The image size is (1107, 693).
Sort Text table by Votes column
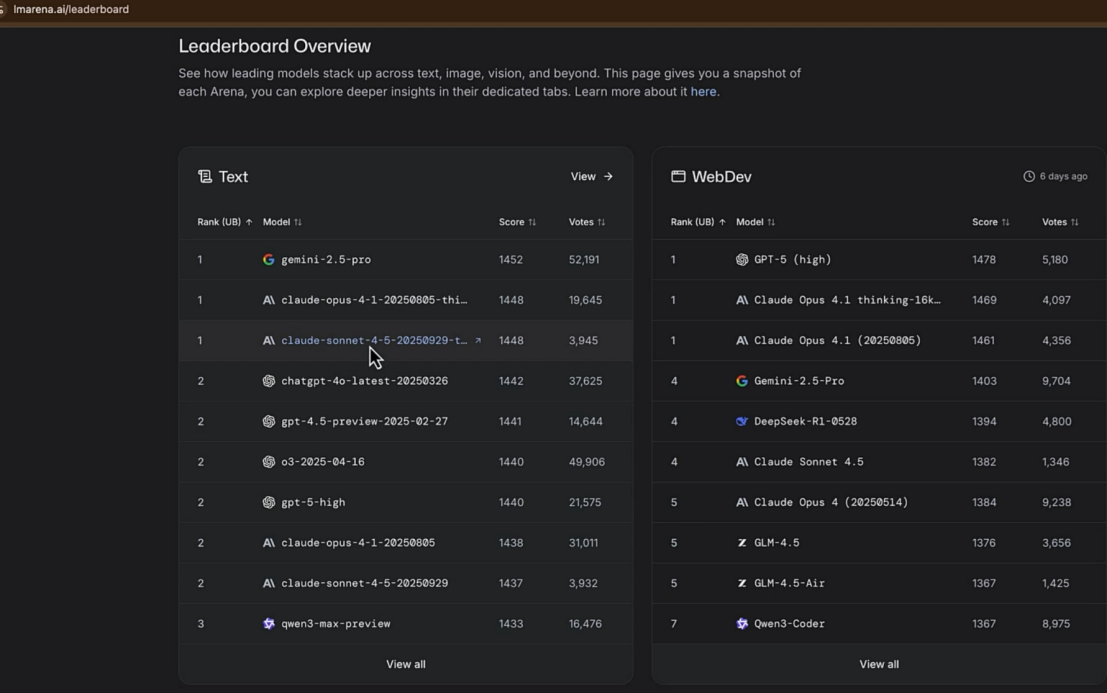point(587,222)
